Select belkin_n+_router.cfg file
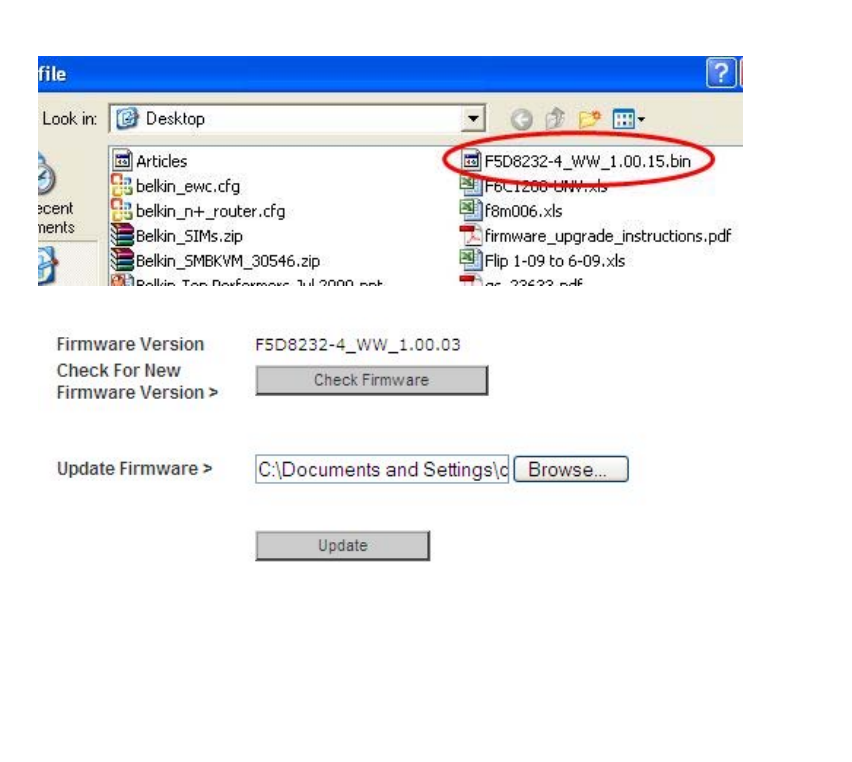 198,211
